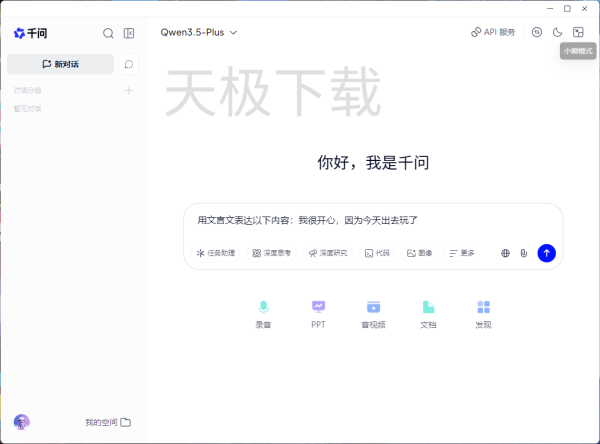Open the 发现 discover section
The width and height of the screenshot is (600, 444).
point(483,314)
